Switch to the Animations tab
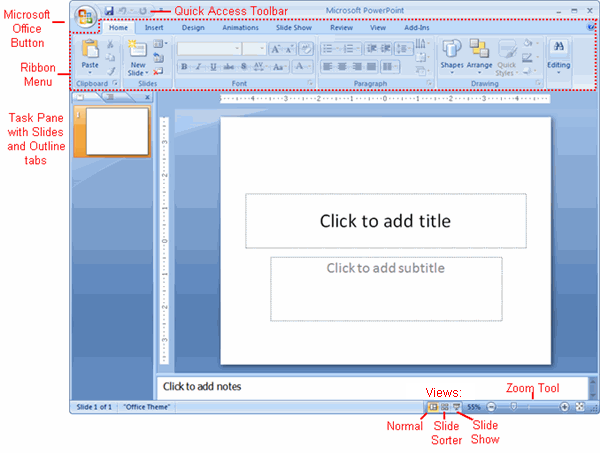The height and width of the screenshot is (453, 600). coord(240,28)
